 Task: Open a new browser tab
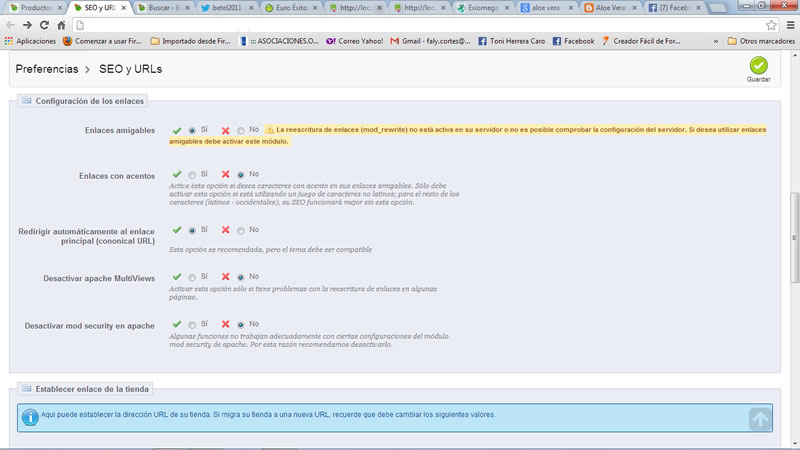click(717, 8)
